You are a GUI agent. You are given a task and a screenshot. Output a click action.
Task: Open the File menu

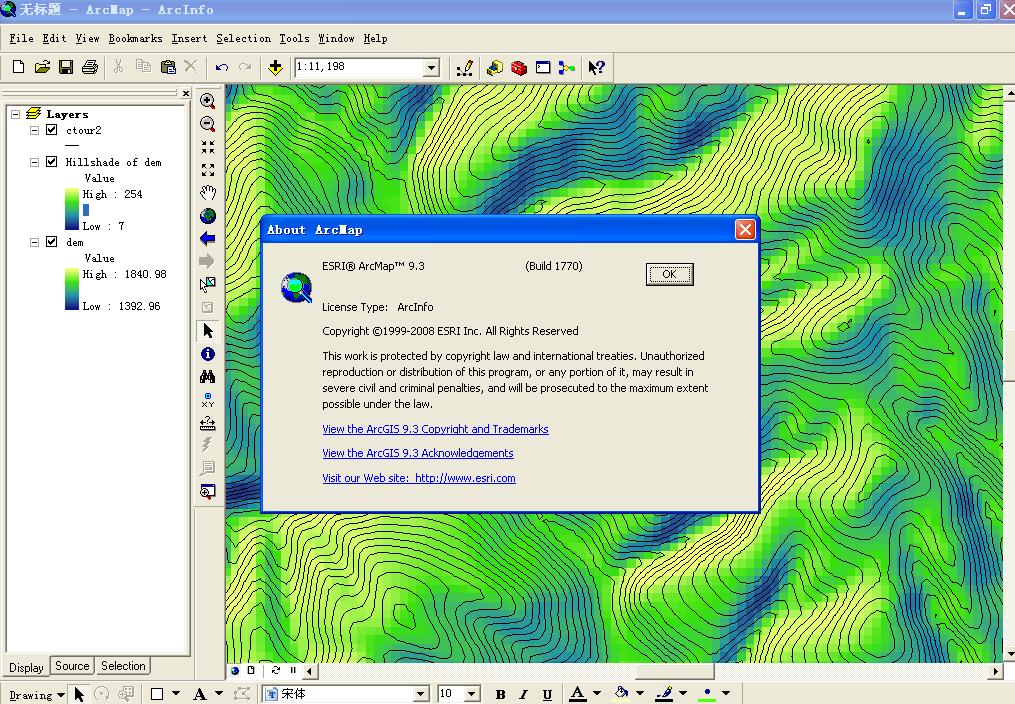click(x=21, y=38)
